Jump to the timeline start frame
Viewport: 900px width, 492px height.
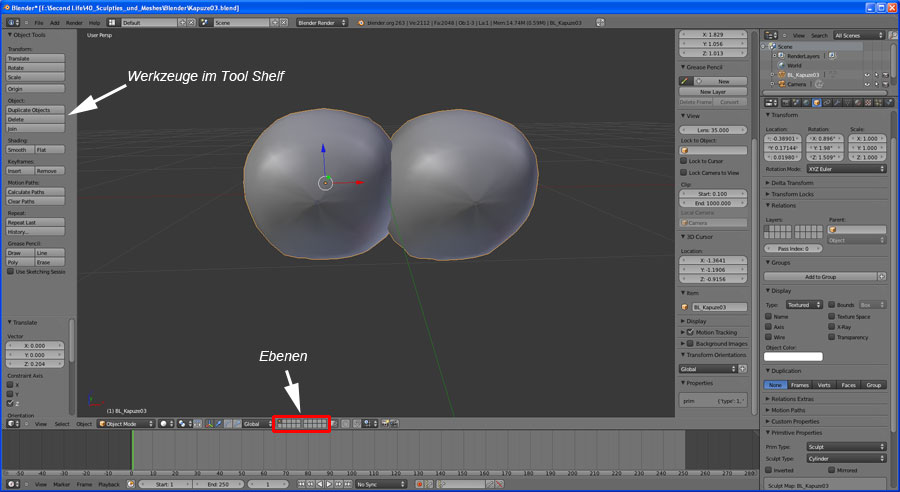[300, 484]
